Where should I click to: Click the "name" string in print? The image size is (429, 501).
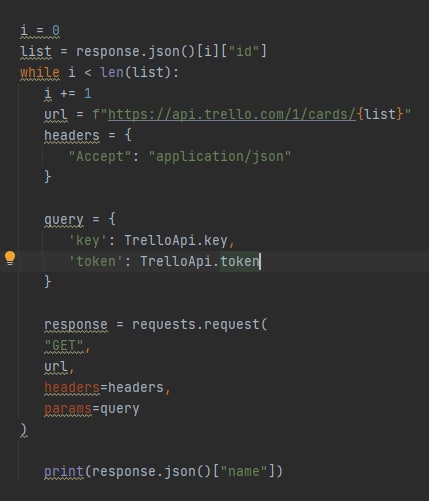tap(244, 471)
